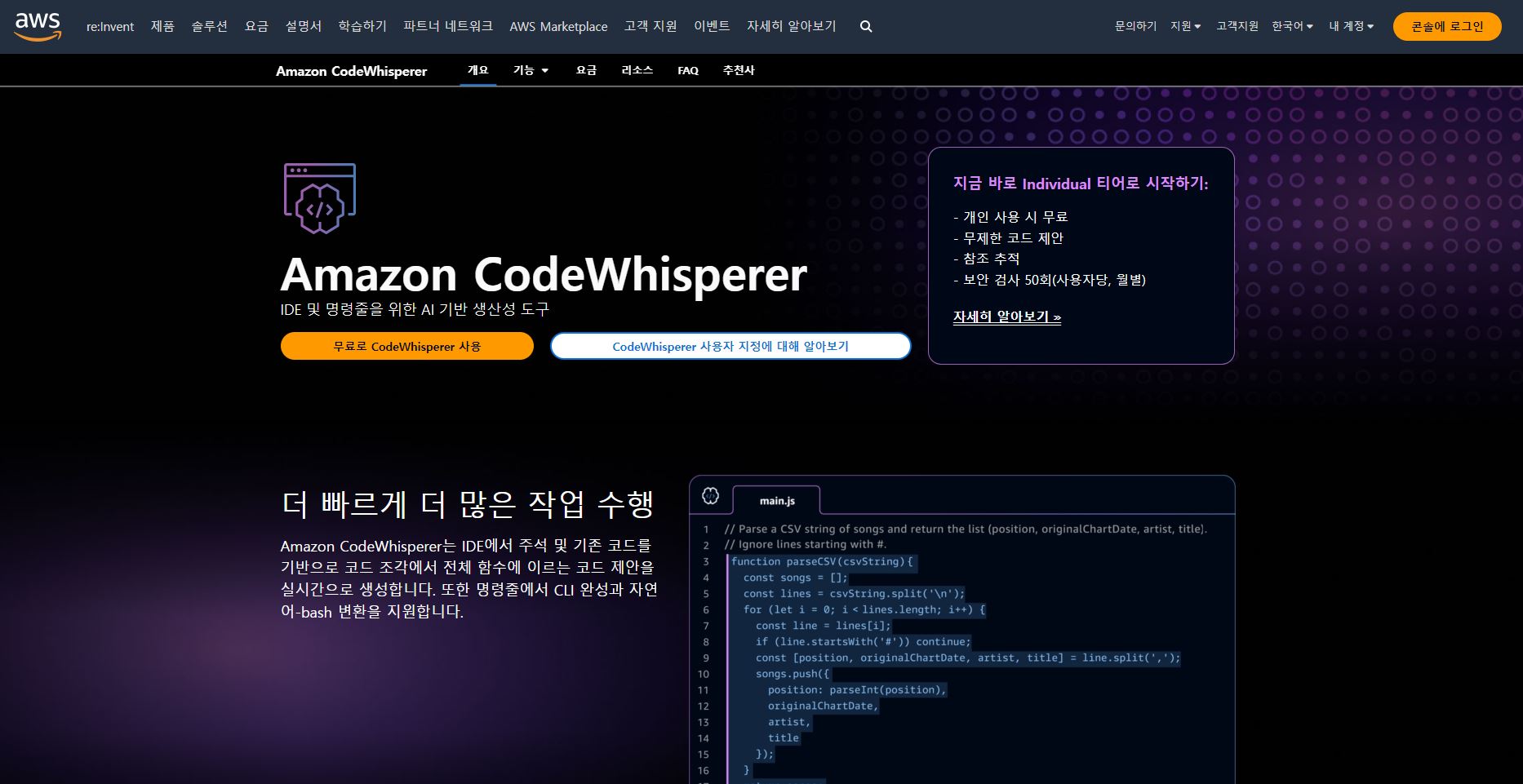Open the 지원 dropdown in header
Screen dimensions: 1523x784
(x=1185, y=26)
